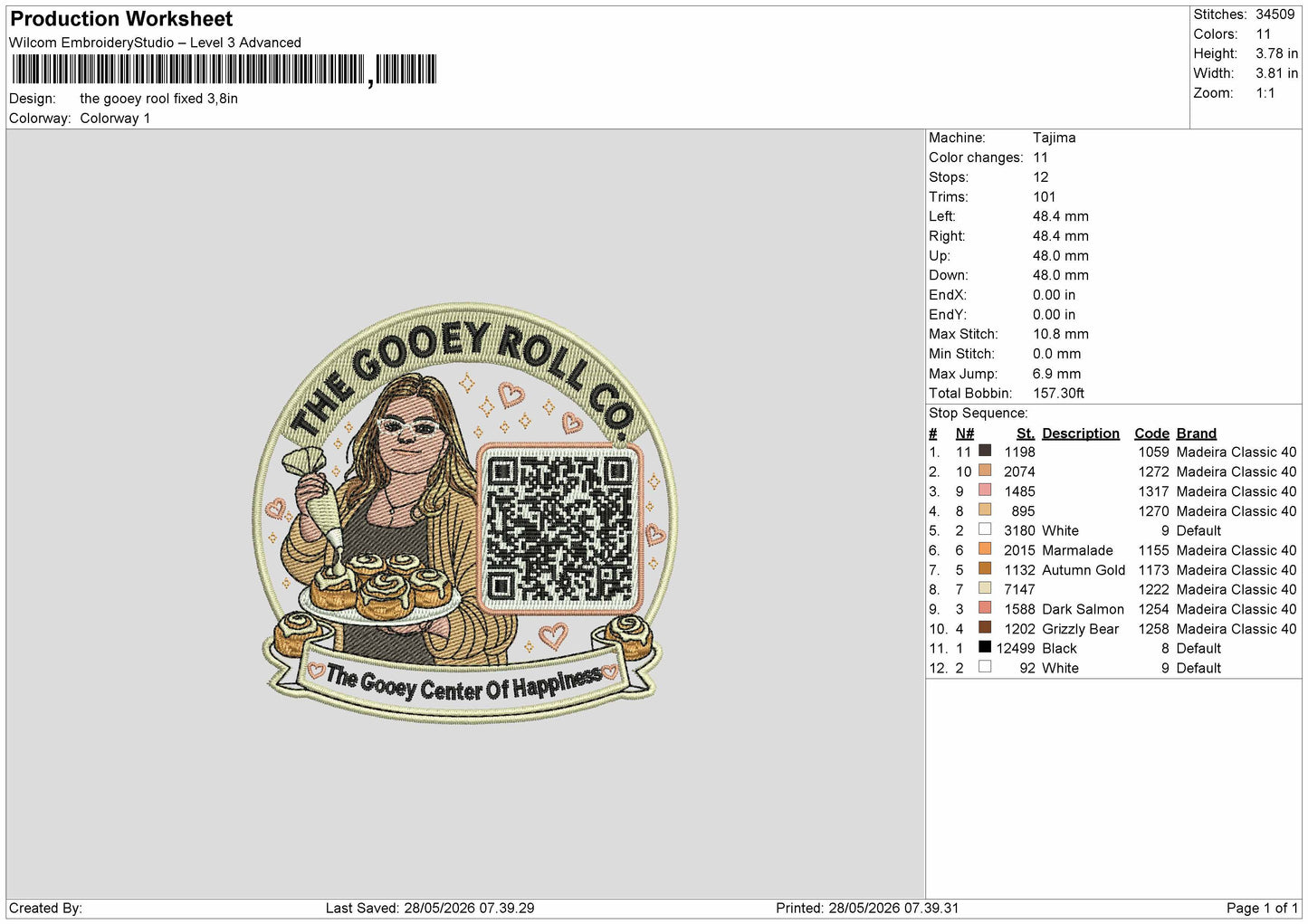Click the Right measurement label

tap(947, 236)
